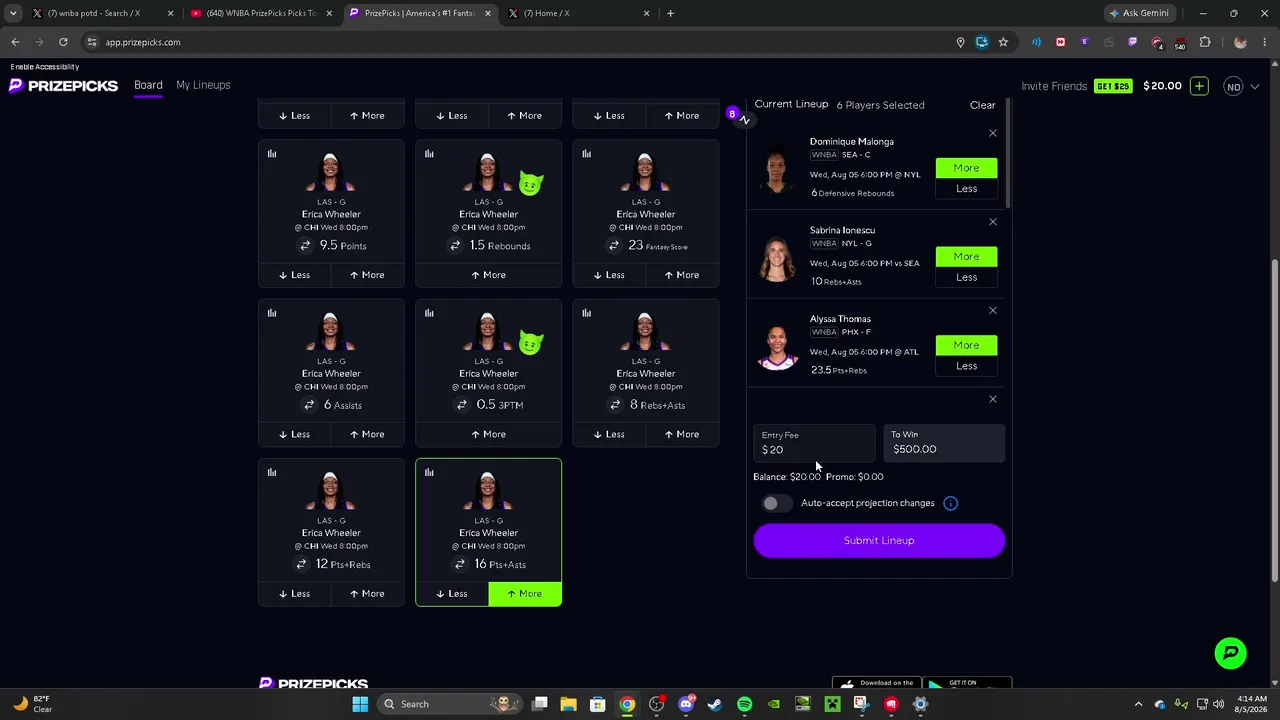Screen dimensions: 1280x720
Task: Open the stats chart icon on Erica Wheeler 12 Pts+Rebs card
Action: coord(271,472)
